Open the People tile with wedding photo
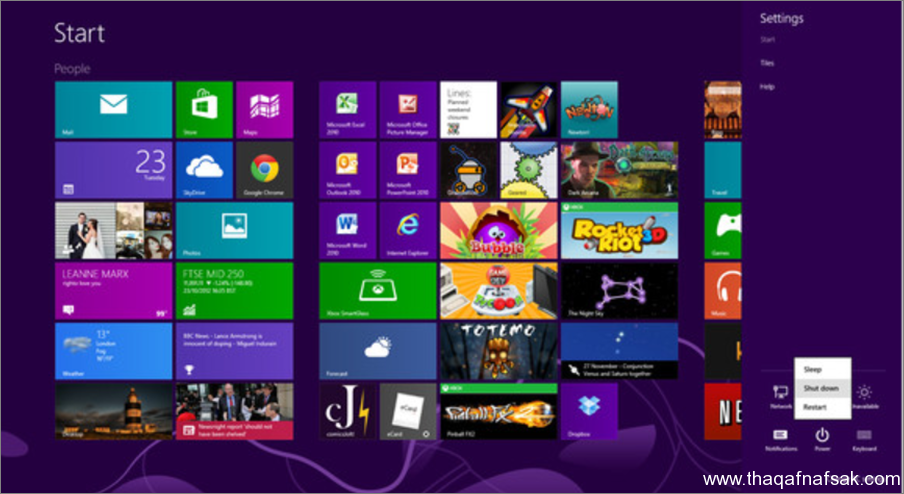Image resolution: width=904 pixels, height=494 pixels. (x=114, y=231)
